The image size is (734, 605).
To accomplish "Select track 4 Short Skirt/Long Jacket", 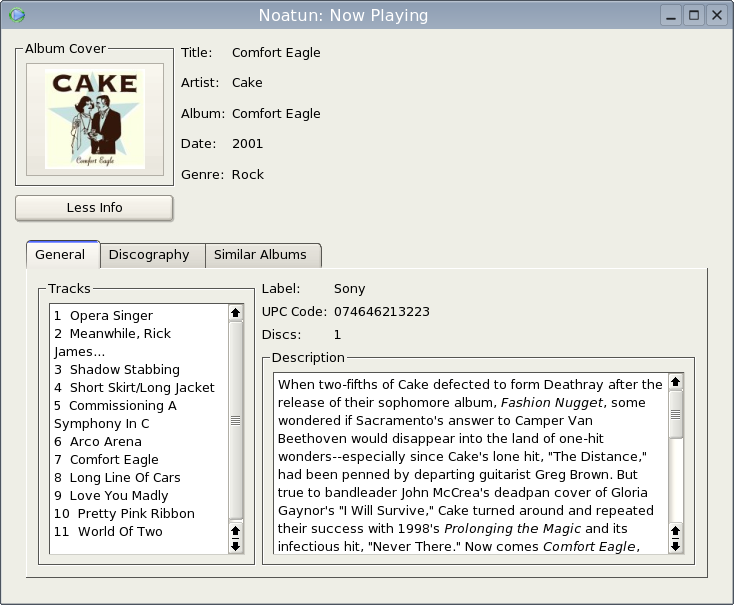I will [134, 388].
